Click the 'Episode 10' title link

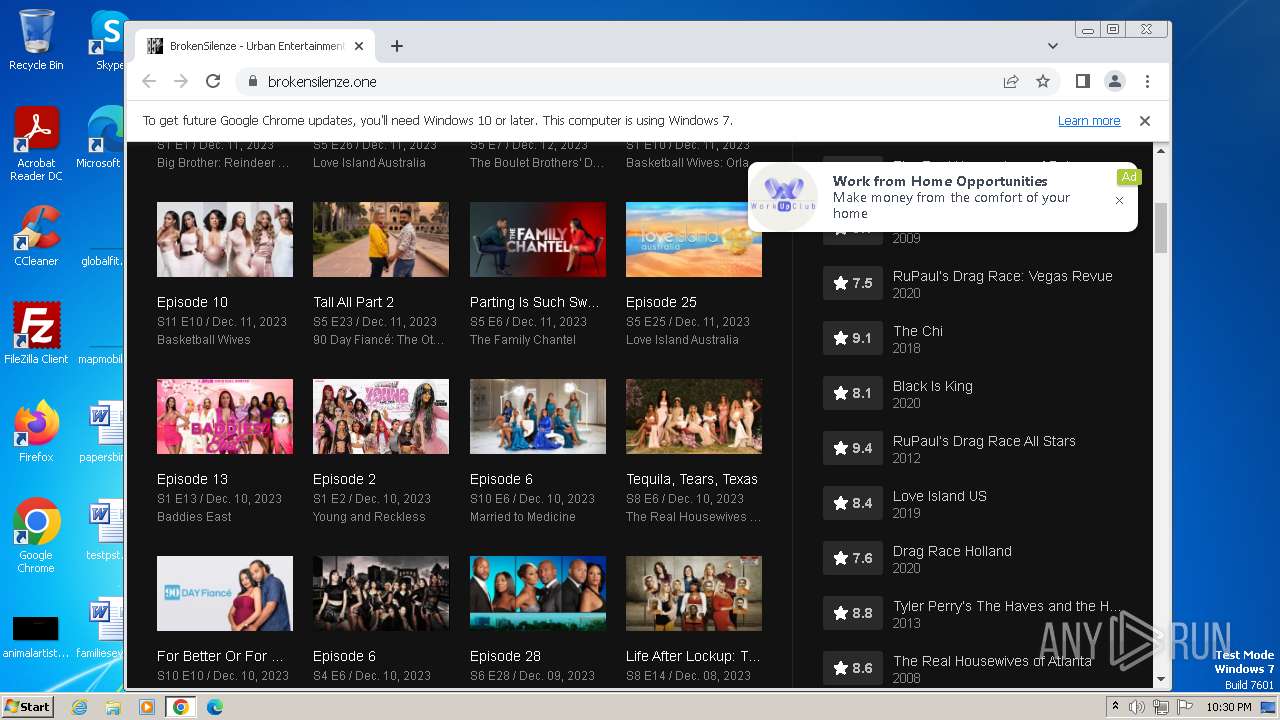pyautogui.click(x=192, y=302)
